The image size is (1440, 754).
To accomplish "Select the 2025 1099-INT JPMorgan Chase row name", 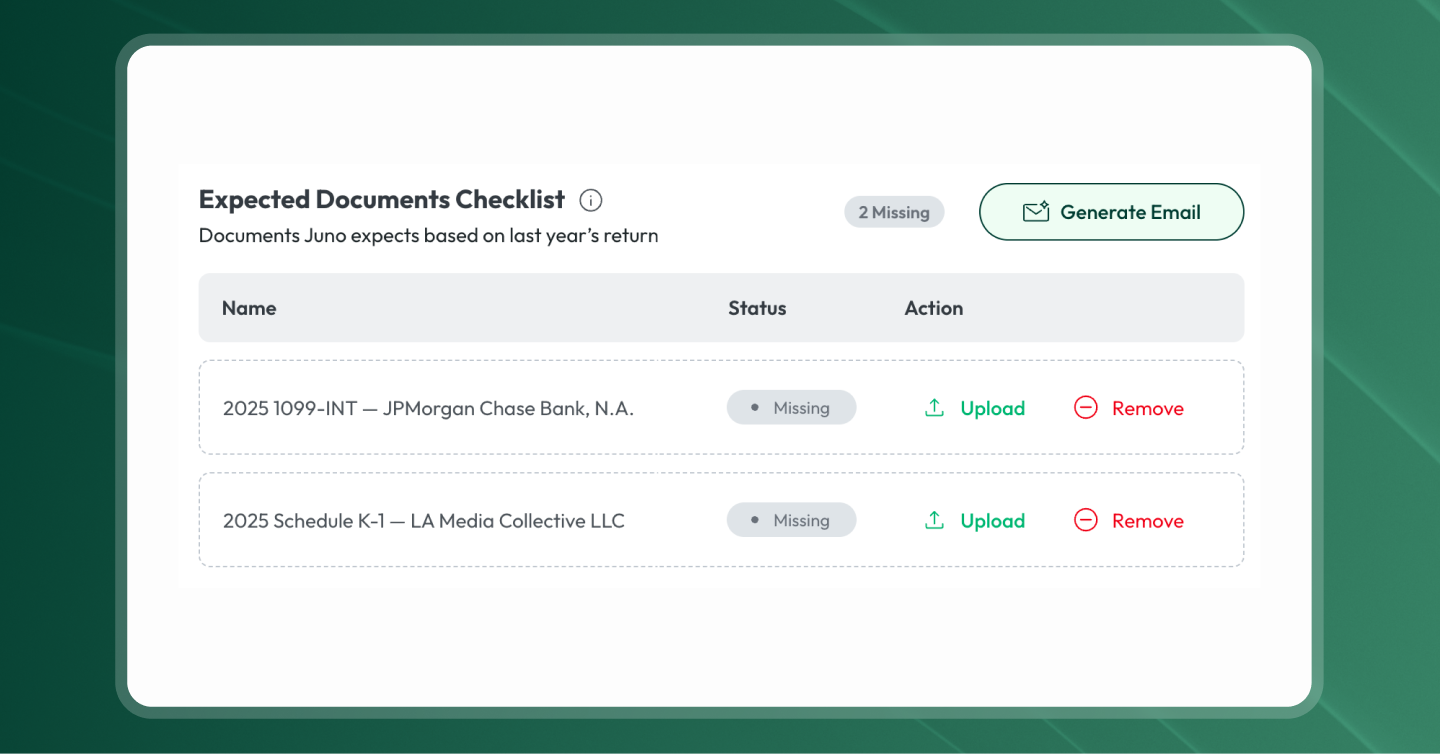I will tap(428, 409).
